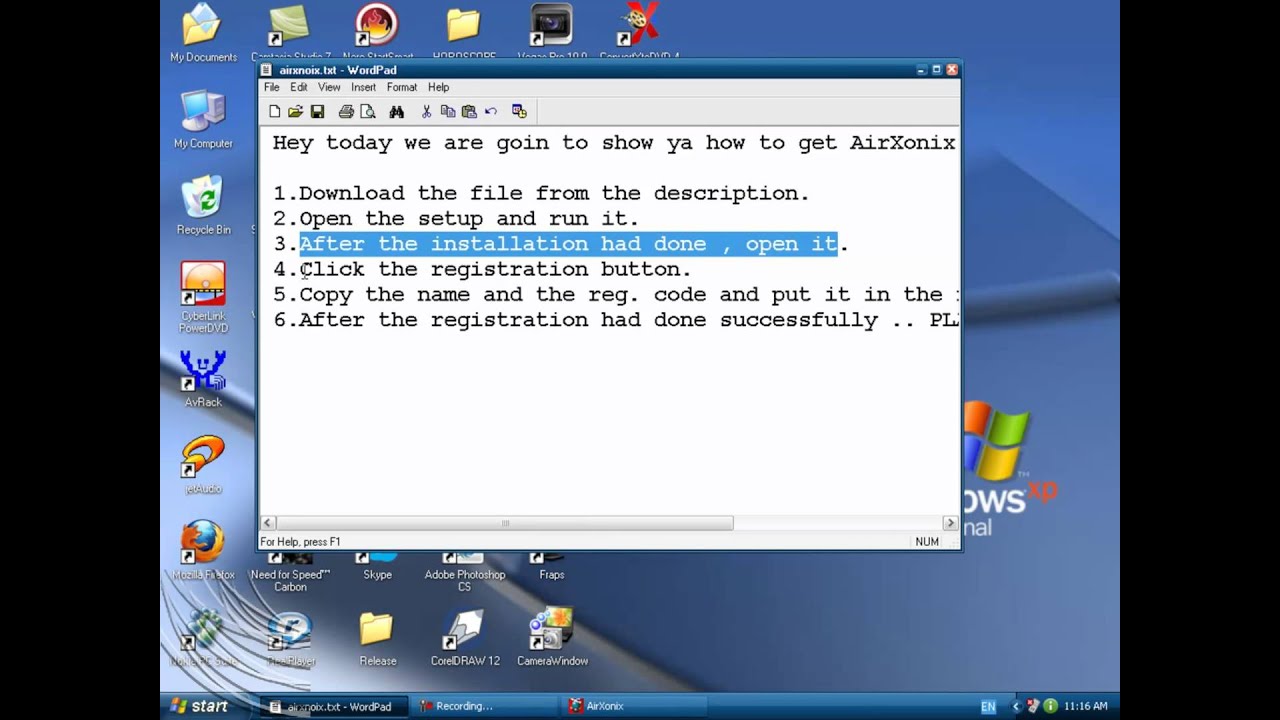Click the line '1.Download the file from the description.'
The height and width of the screenshot is (720, 1280).
coord(541,193)
